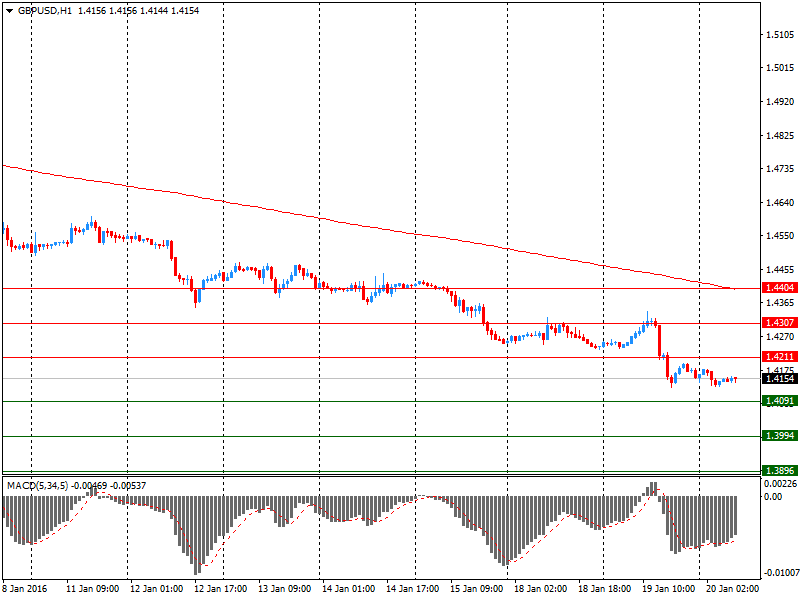Select the 1.4211 red resistance level label
Image resolution: width=800 pixels, height=600 pixels.
coord(780,357)
